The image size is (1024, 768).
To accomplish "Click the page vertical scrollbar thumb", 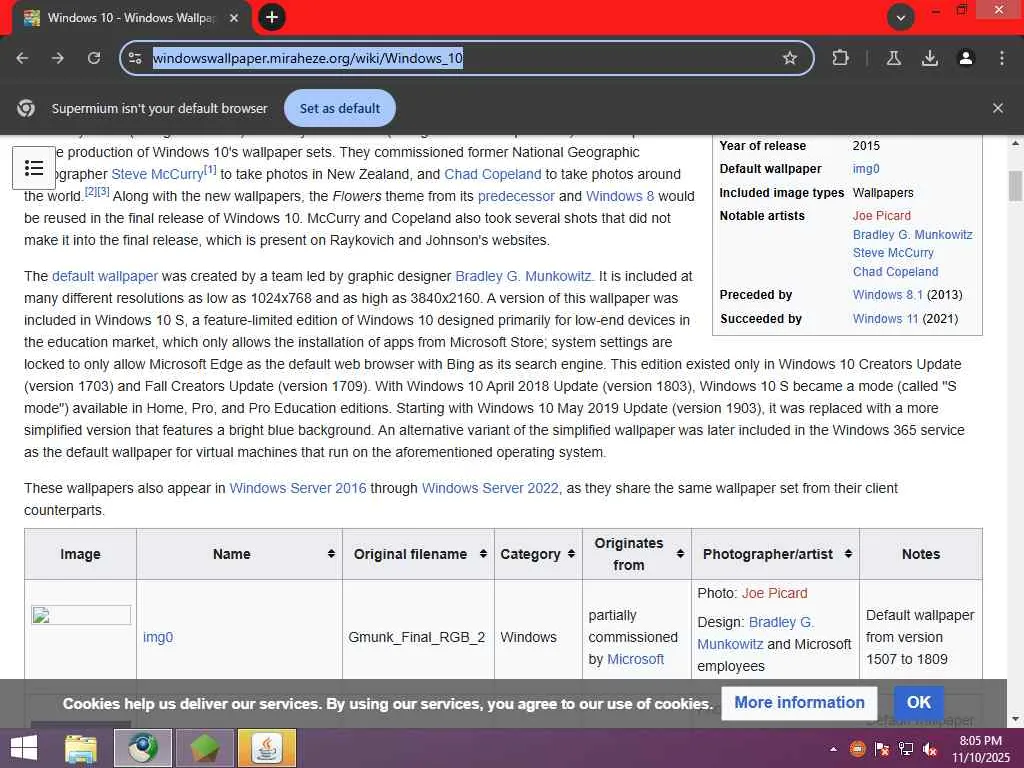I will coord(1015,185).
